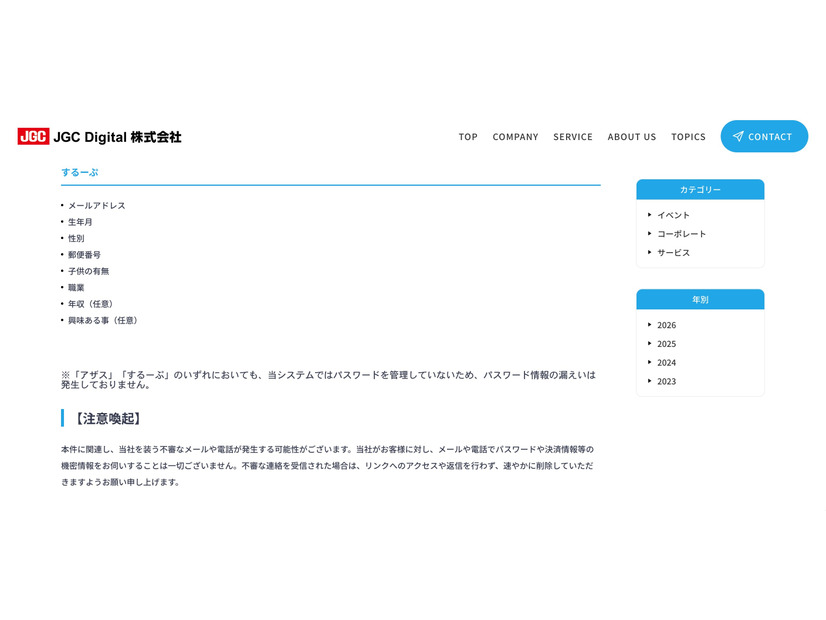
Task: Click the 年収（任意） list item
Action: pos(91,304)
